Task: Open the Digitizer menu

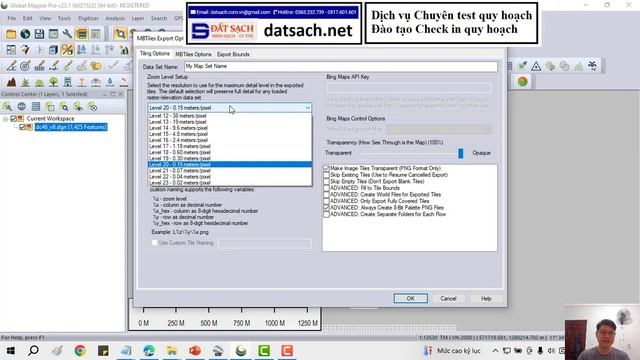Action: pyautogui.click(x=88, y=18)
